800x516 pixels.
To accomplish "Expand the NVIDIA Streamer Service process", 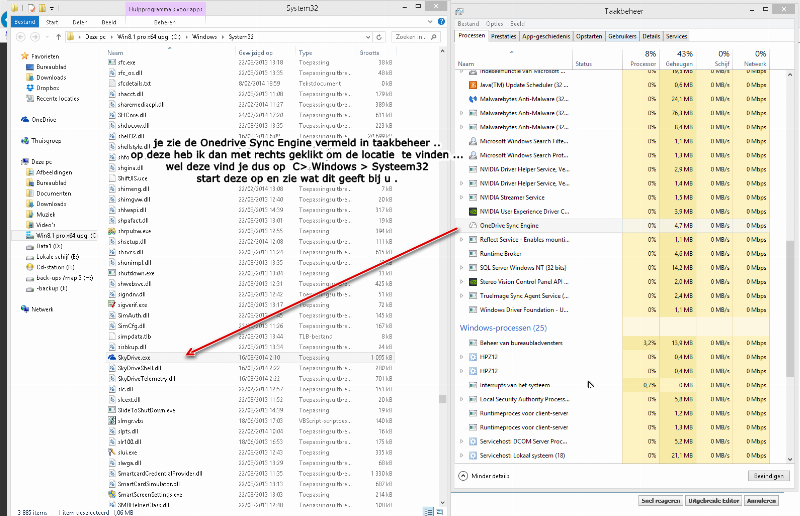I will click(x=462, y=197).
